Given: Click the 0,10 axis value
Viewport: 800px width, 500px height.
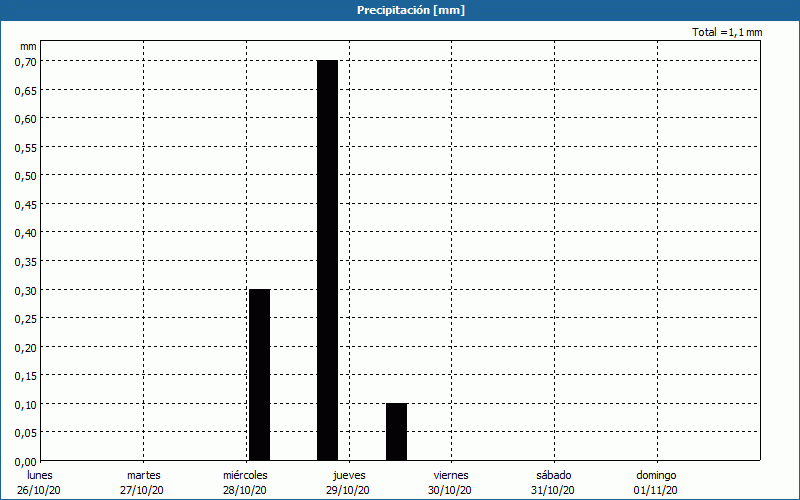Looking at the screenshot, I should point(26,405).
